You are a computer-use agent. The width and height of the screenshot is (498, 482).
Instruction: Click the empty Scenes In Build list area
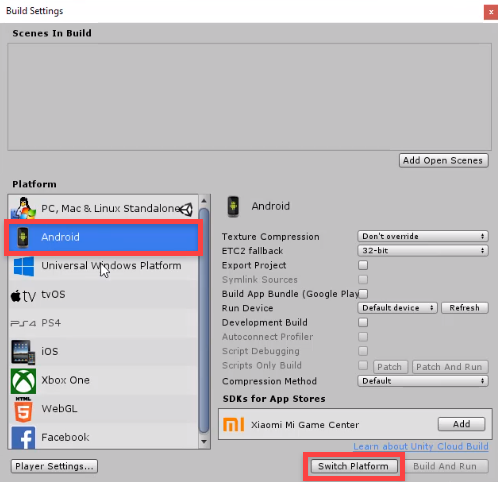point(249,97)
